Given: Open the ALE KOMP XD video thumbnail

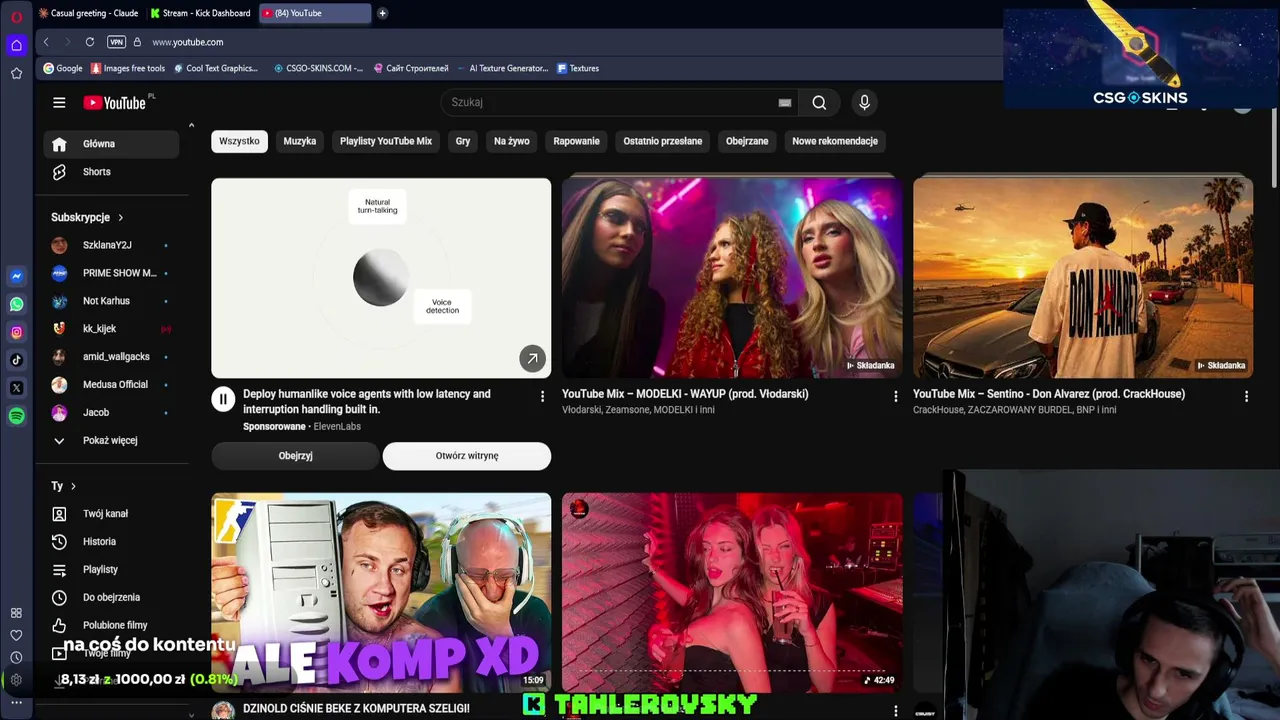Looking at the screenshot, I should [381, 592].
